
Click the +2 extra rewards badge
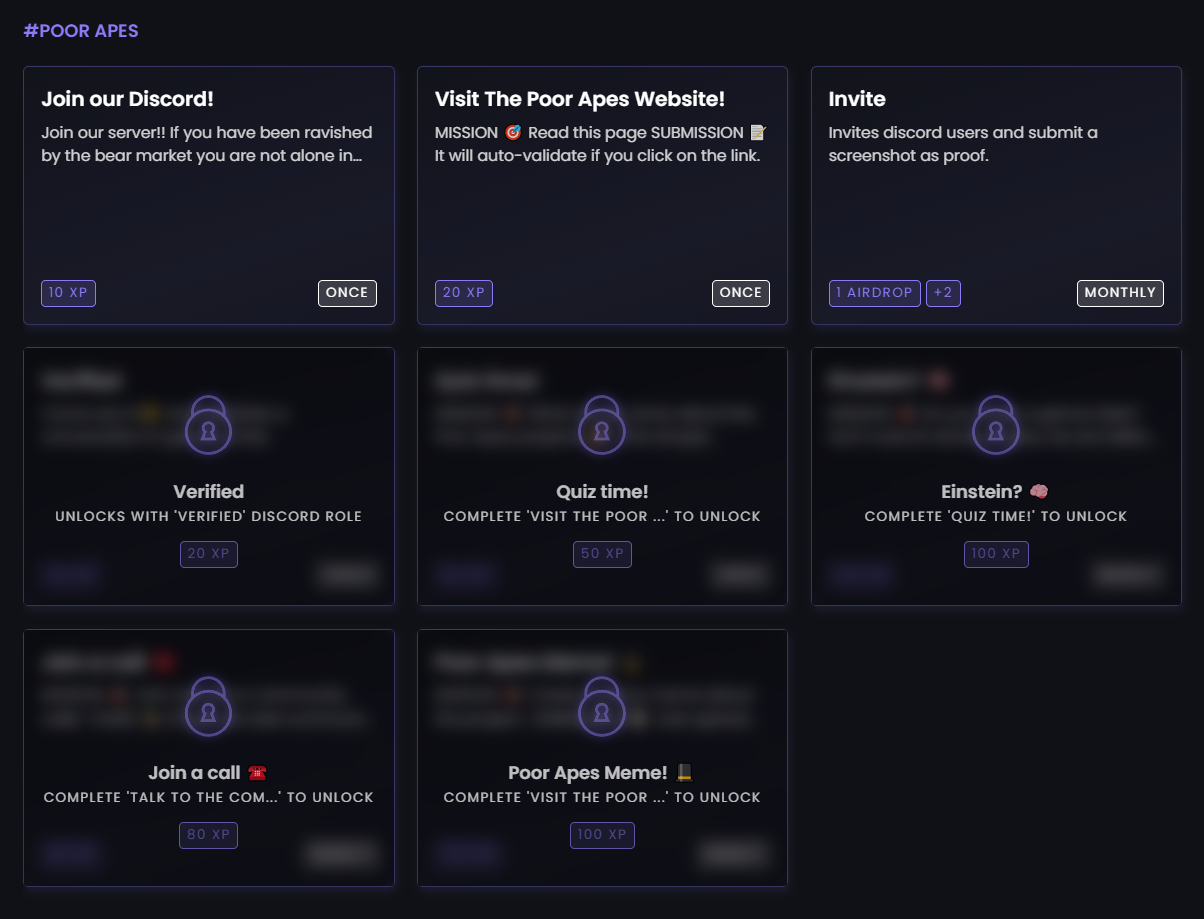click(943, 293)
